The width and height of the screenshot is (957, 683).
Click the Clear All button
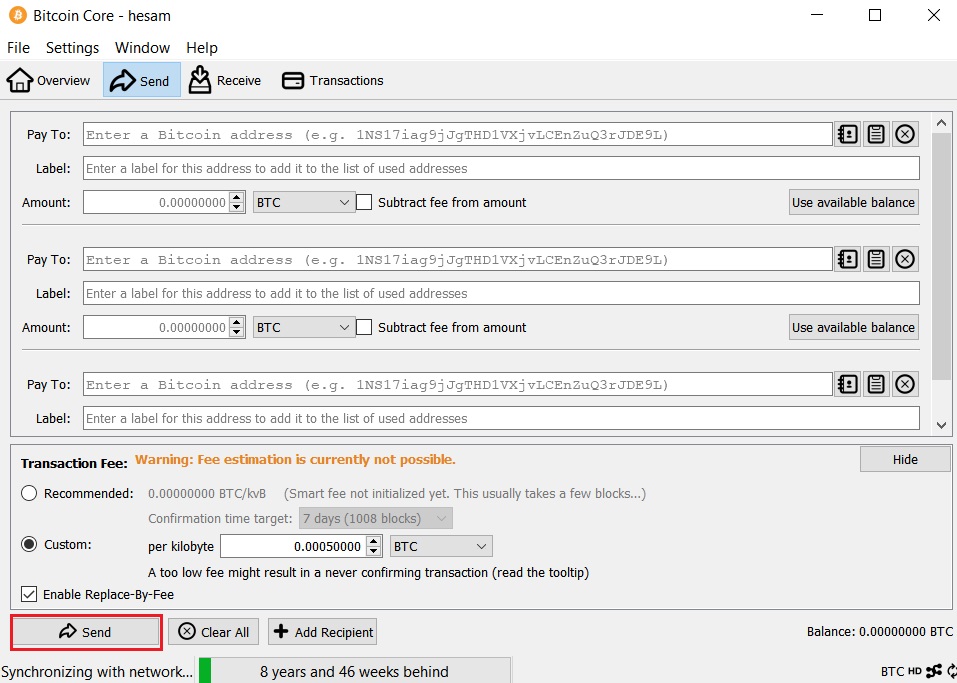click(214, 632)
